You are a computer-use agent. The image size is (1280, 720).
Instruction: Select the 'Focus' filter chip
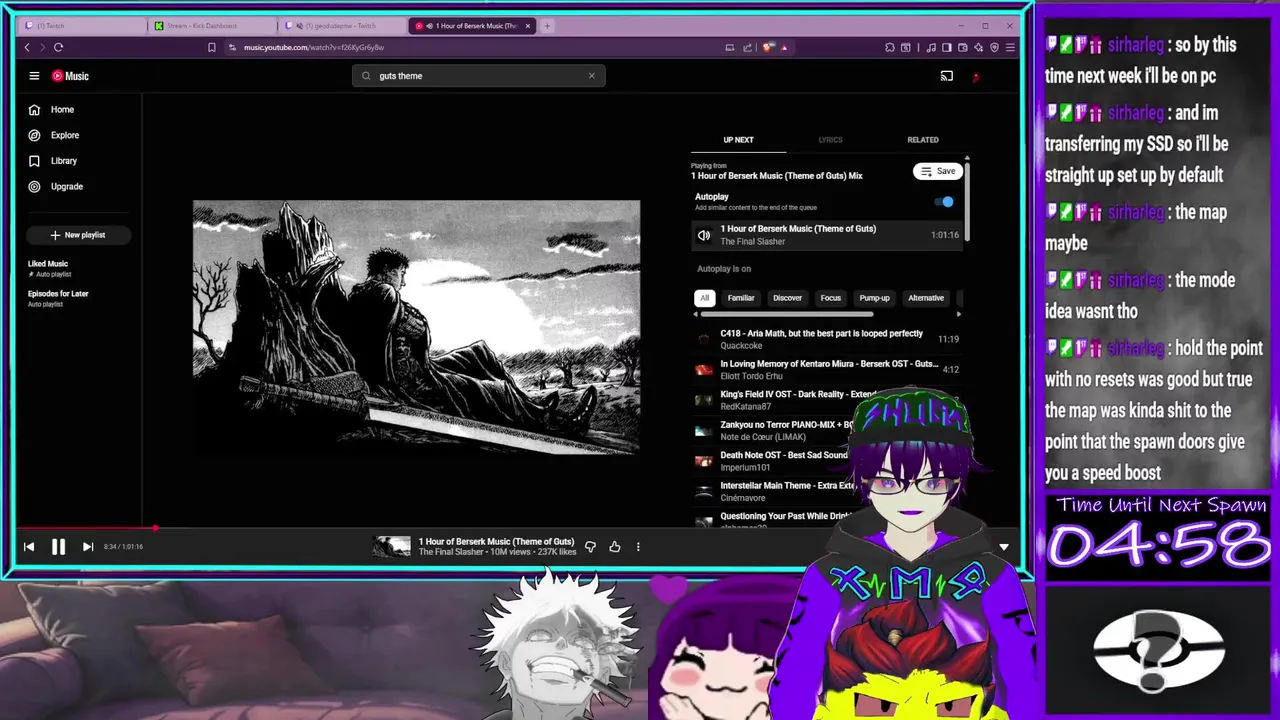831,298
